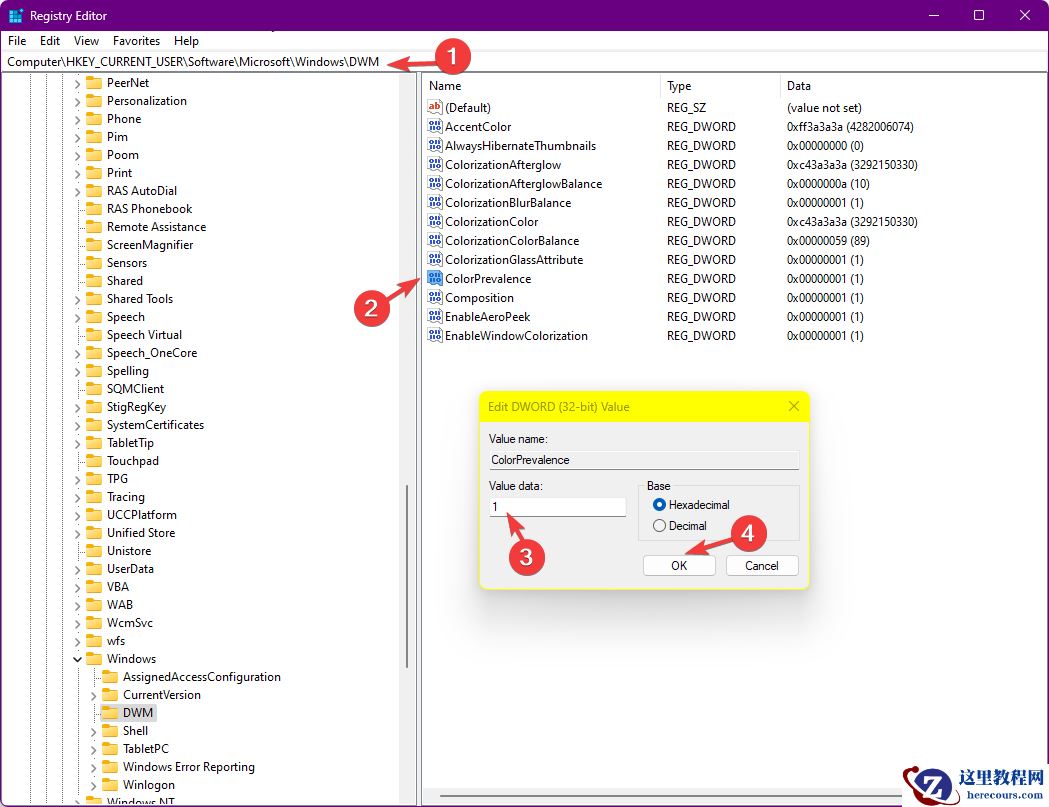Click the AccentColor DWORD icon
This screenshot has height=807, width=1049.
435,126
